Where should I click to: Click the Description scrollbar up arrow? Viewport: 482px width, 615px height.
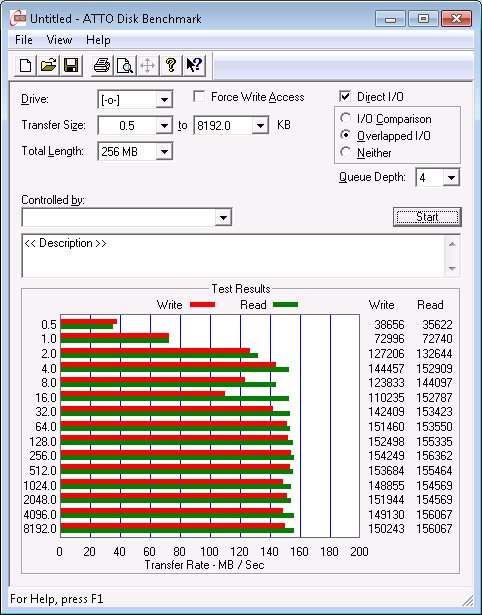(452, 244)
